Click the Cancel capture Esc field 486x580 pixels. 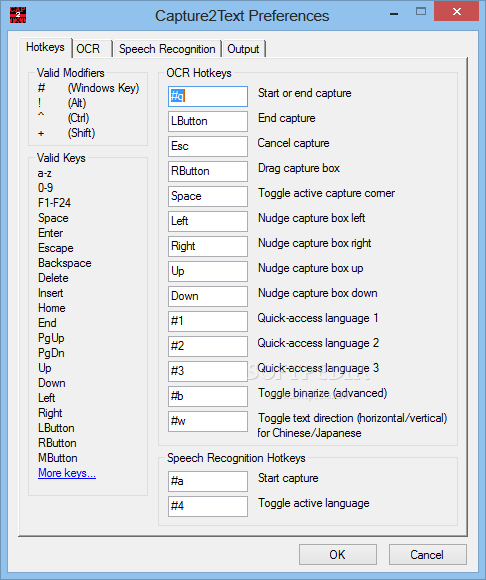coord(208,146)
